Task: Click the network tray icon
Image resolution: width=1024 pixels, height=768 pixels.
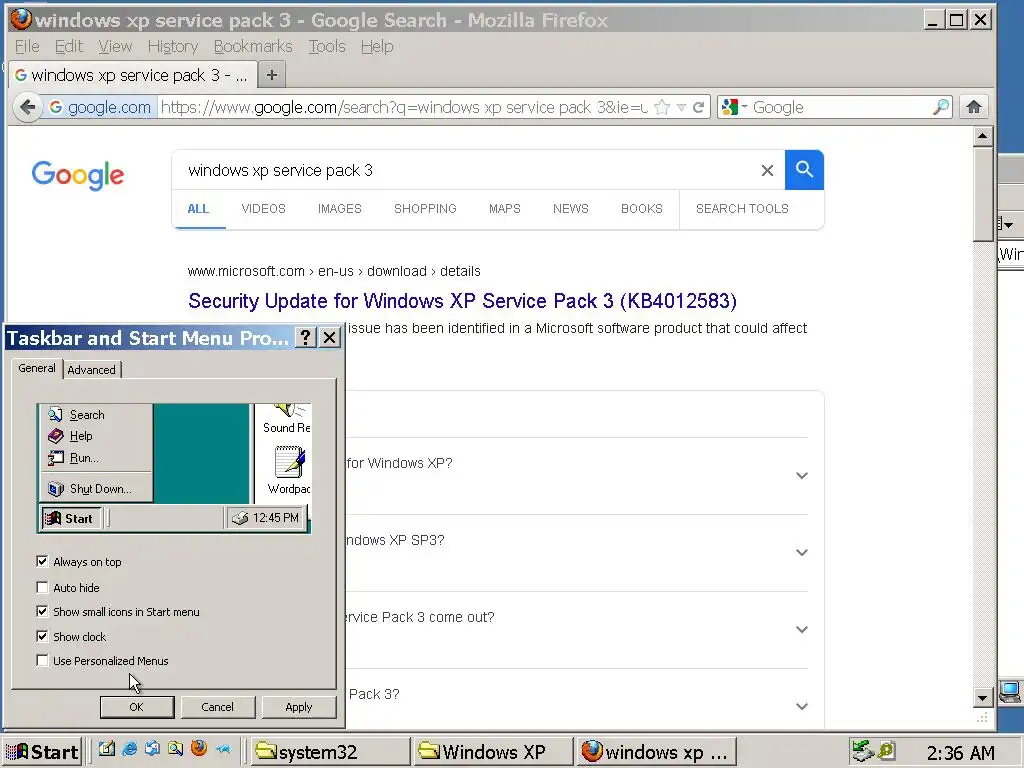Action: tap(863, 750)
